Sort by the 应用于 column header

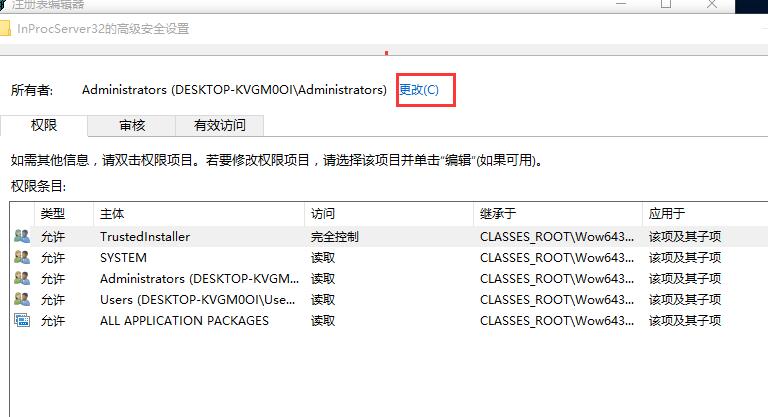click(x=705, y=214)
